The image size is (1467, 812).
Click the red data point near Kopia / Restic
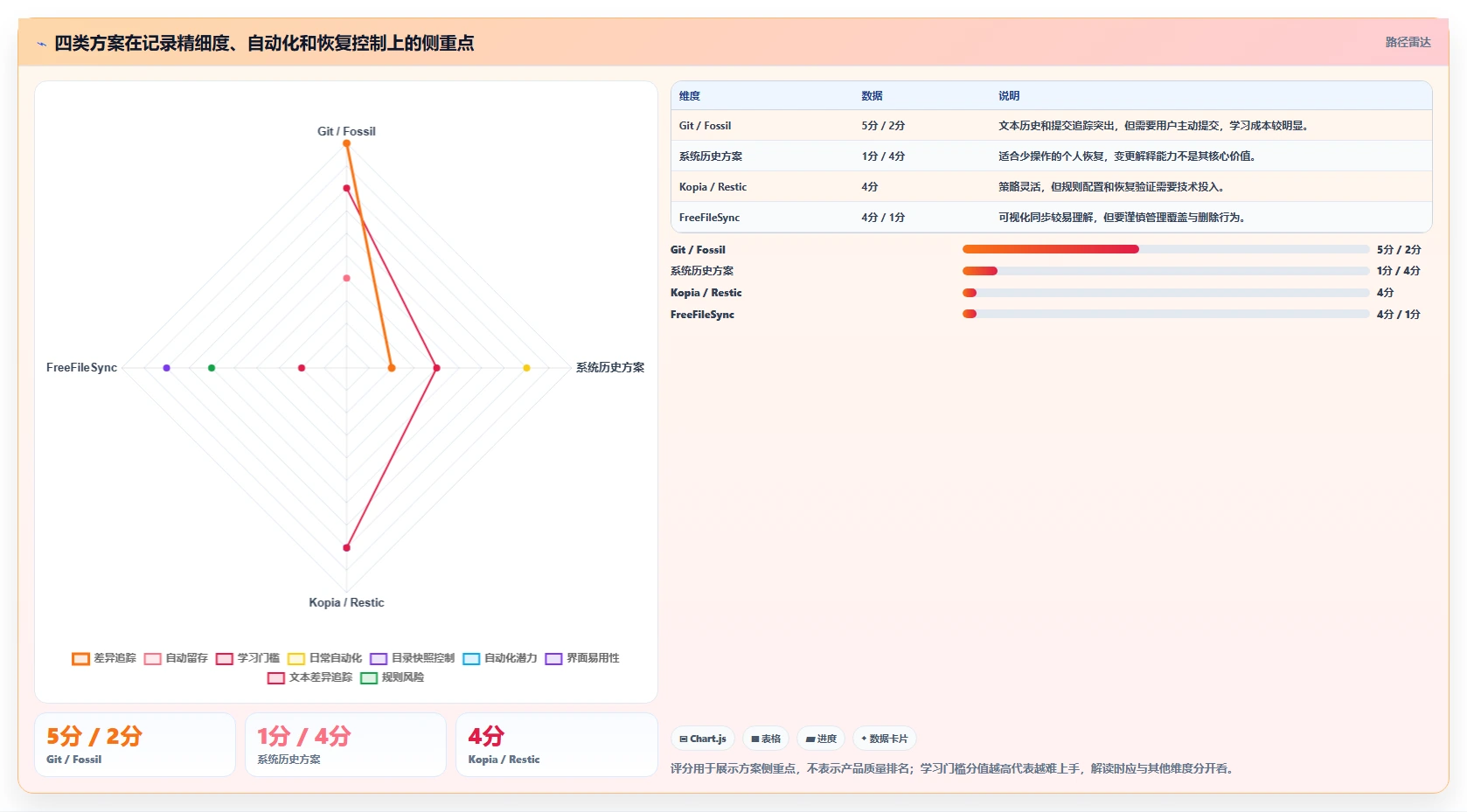(346, 548)
